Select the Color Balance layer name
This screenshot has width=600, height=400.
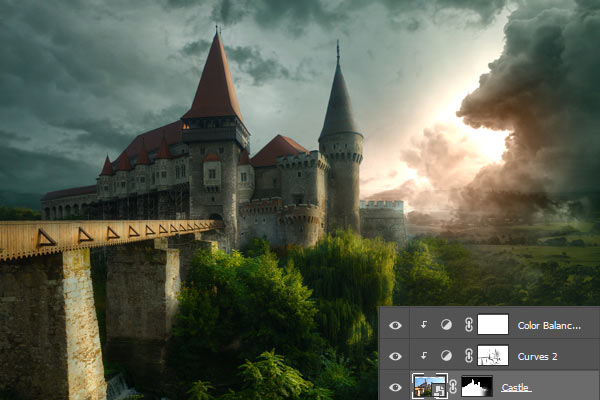pyautogui.click(x=549, y=326)
